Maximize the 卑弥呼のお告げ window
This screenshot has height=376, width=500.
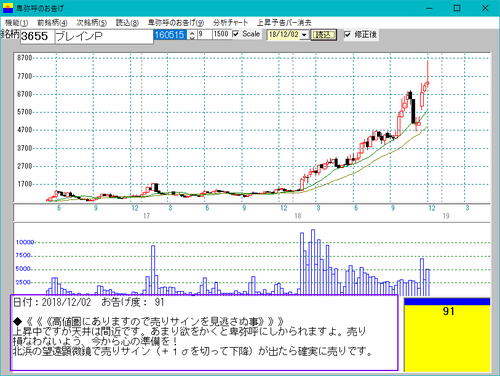[x=457, y=8]
